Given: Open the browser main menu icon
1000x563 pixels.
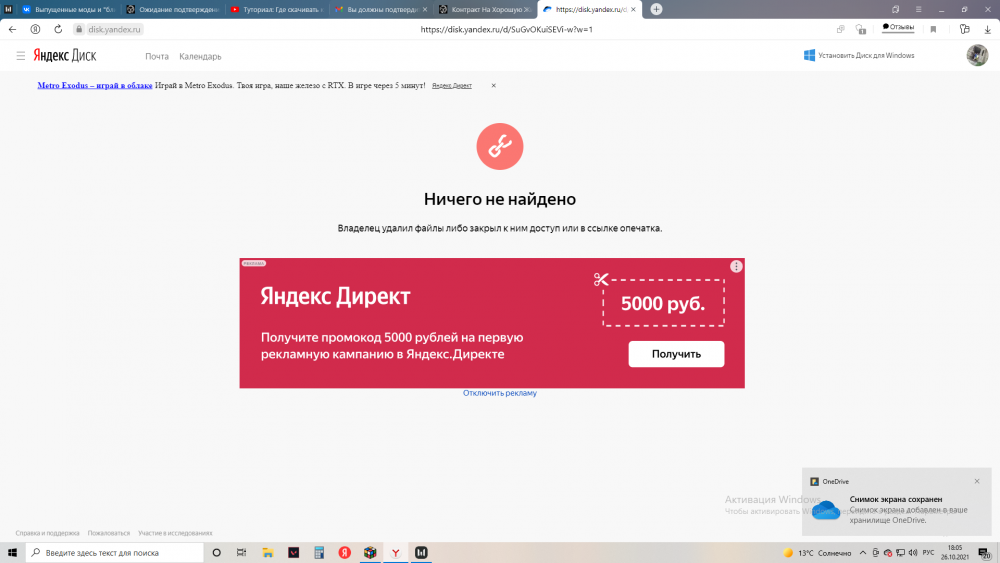Looking at the screenshot, I should pos(918,9).
